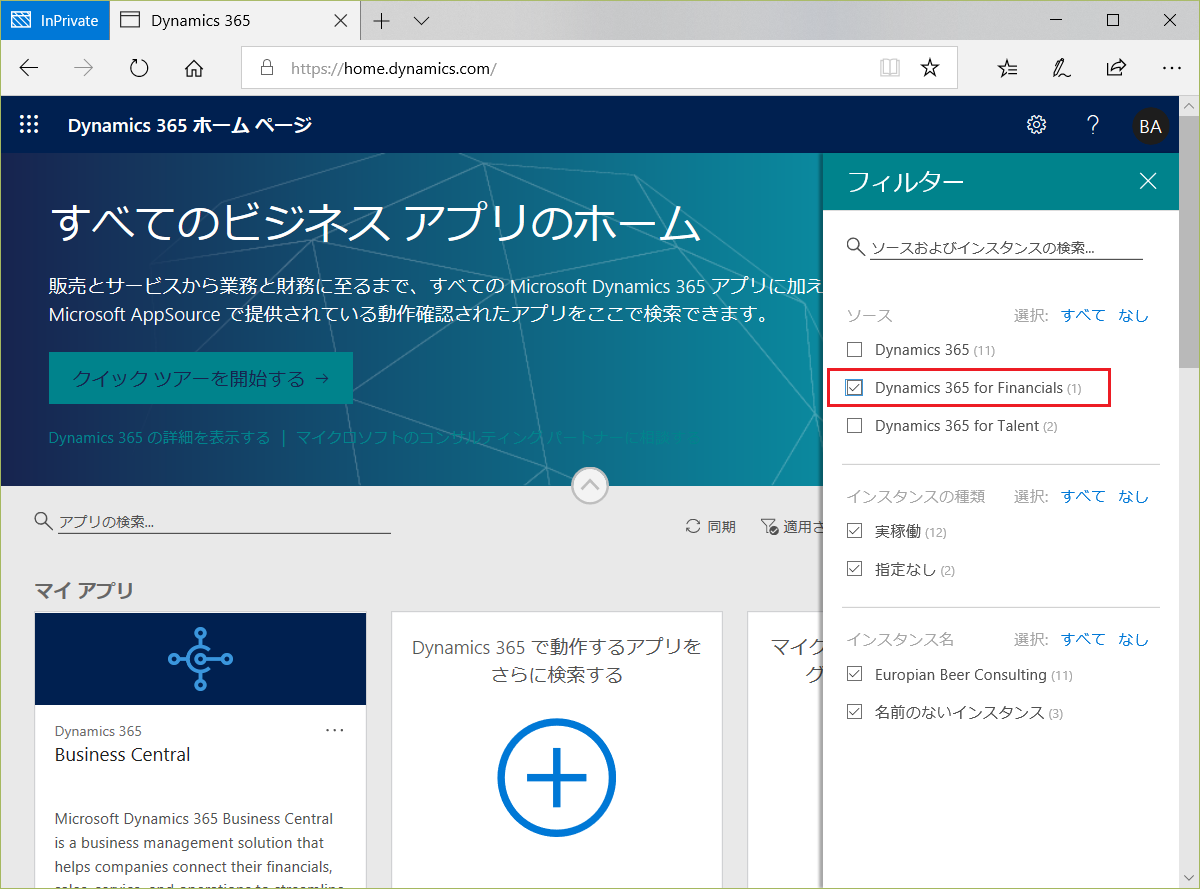Click the site lock icon
The image size is (1200, 889).
click(266, 68)
